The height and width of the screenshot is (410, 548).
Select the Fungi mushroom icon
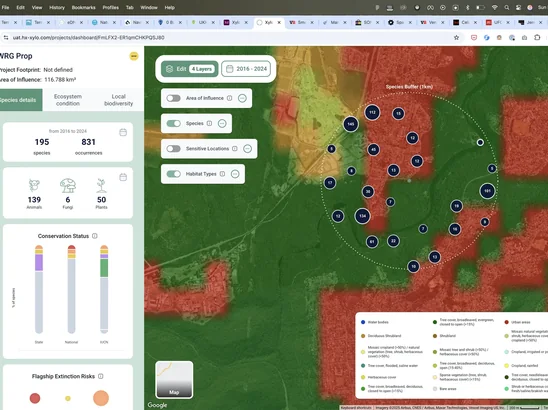(x=68, y=185)
